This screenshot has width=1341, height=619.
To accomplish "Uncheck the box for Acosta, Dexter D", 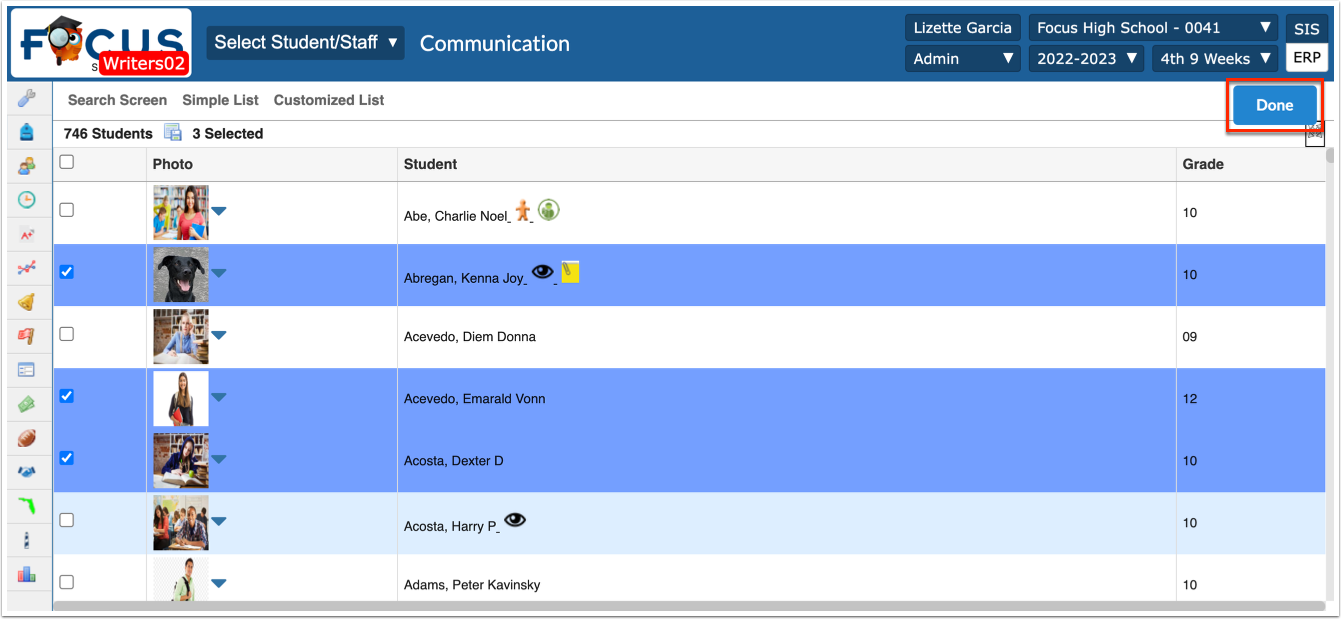I will point(67,458).
